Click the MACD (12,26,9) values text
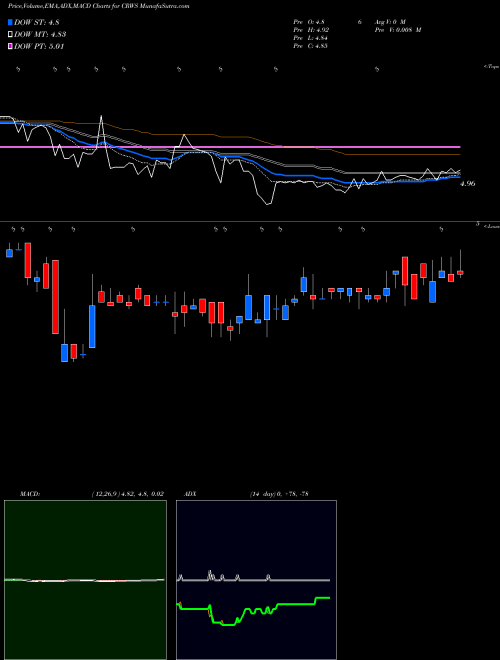Screen dimensions: 500x660 pyautogui.click(x=127, y=494)
